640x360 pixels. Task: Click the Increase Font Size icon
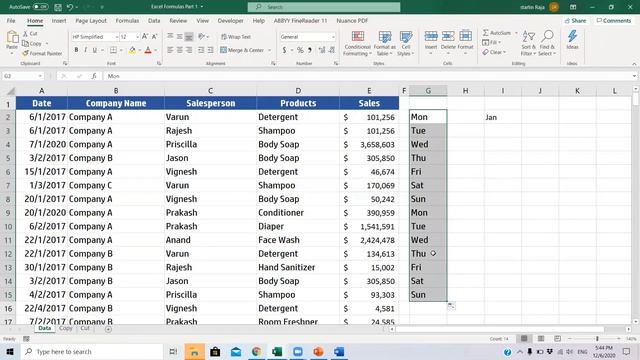tap(144, 37)
